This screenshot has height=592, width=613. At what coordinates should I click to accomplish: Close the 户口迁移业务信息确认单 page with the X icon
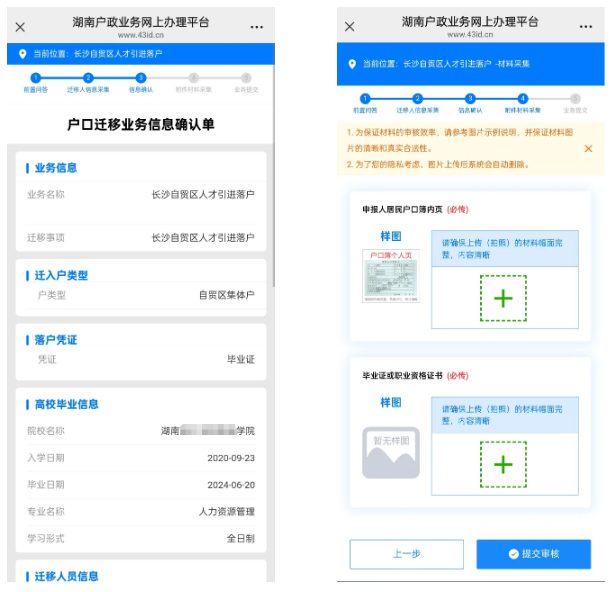tap(20, 27)
